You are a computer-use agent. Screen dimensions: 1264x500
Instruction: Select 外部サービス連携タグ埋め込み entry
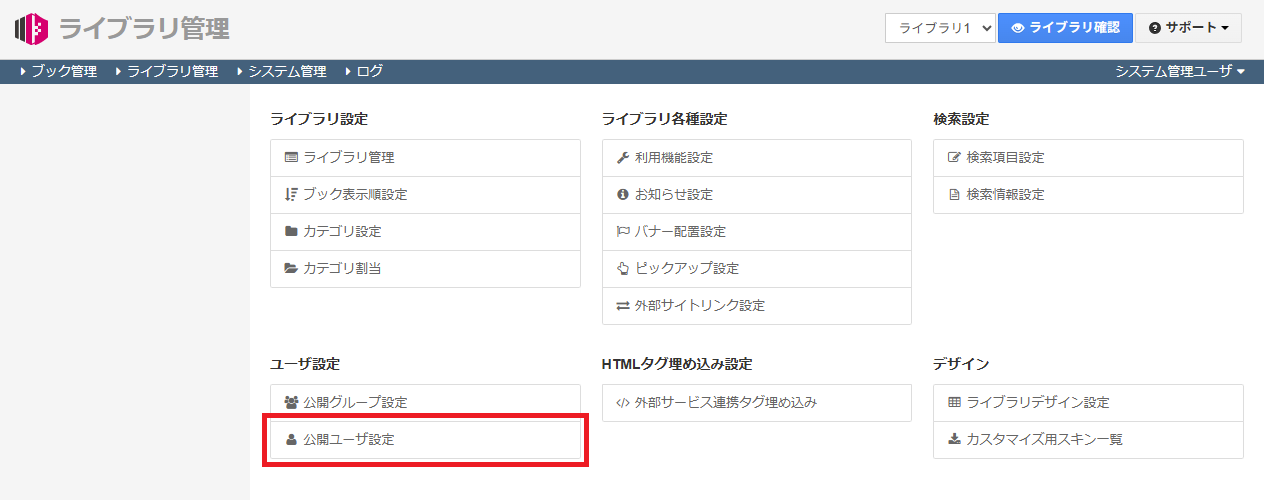point(725,403)
